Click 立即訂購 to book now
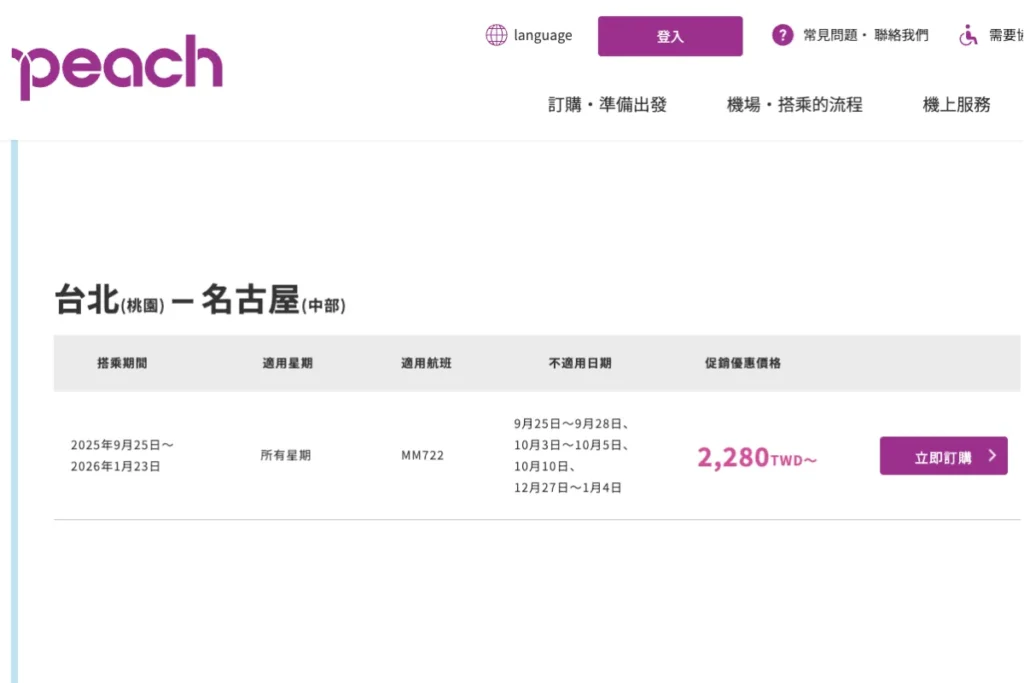This screenshot has height=683, width=1024. pyautogui.click(x=944, y=456)
